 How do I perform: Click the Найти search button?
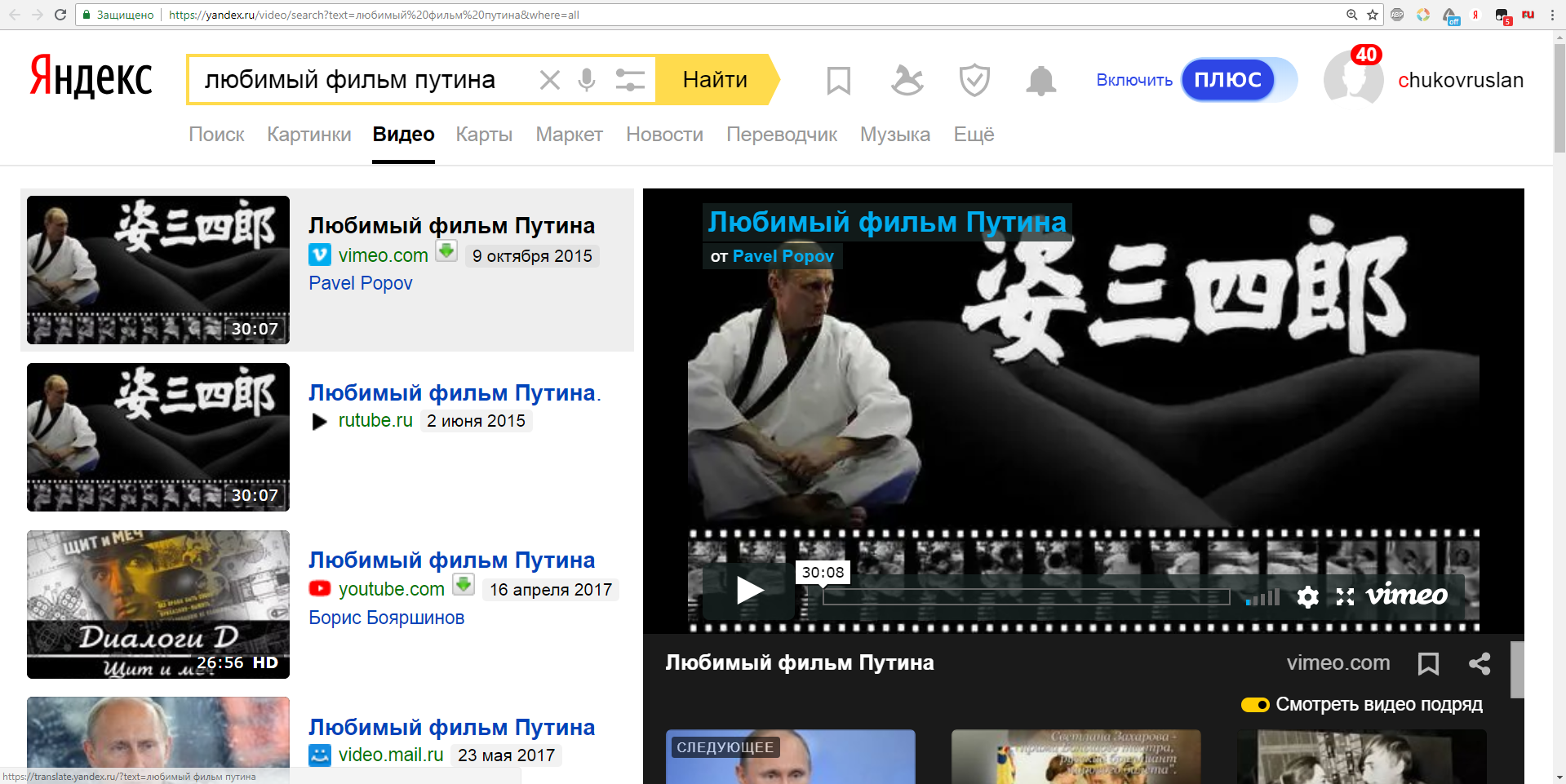(716, 80)
